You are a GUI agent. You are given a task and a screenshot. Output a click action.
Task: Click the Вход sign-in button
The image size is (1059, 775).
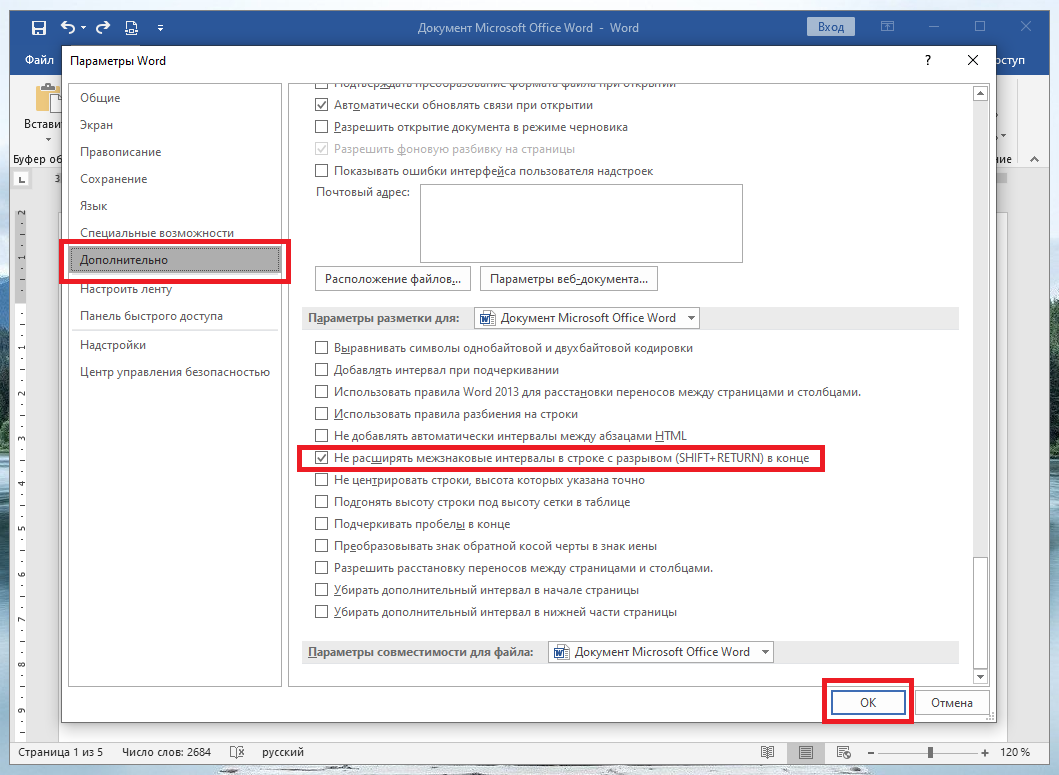click(x=831, y=27)
